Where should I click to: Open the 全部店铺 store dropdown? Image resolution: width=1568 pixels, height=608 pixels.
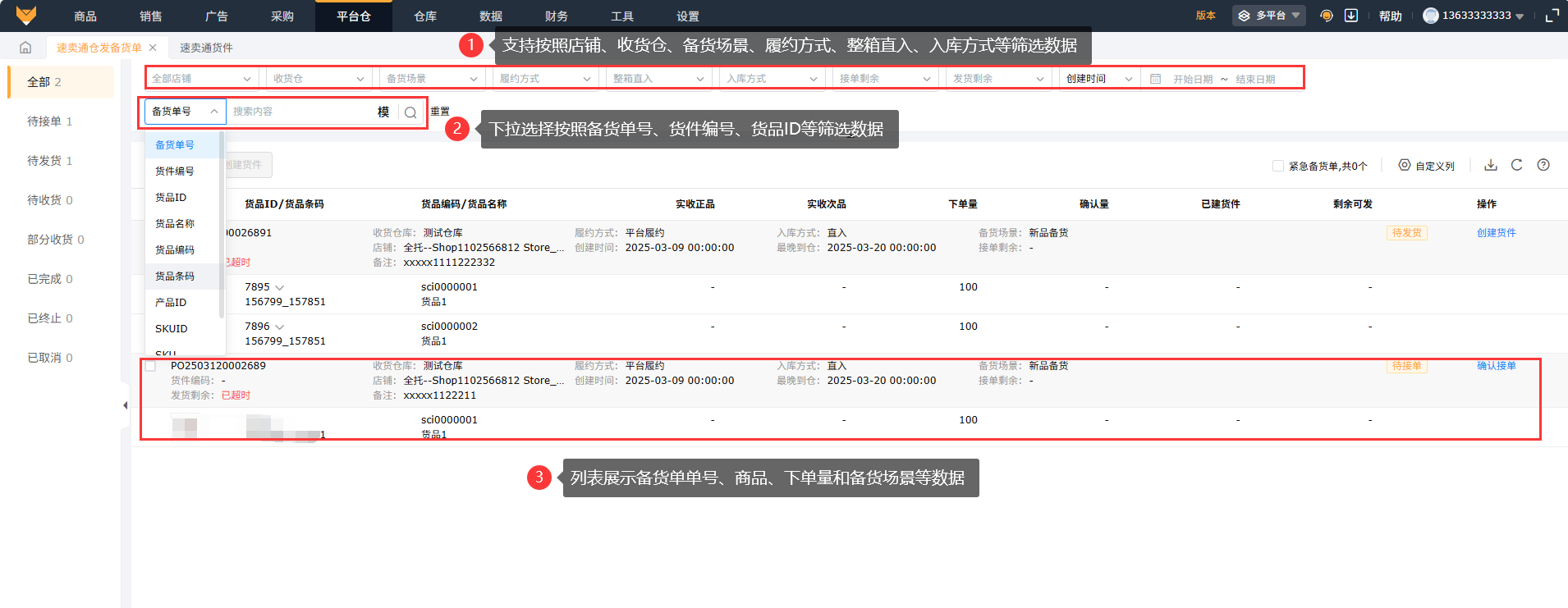coord(201,79)
